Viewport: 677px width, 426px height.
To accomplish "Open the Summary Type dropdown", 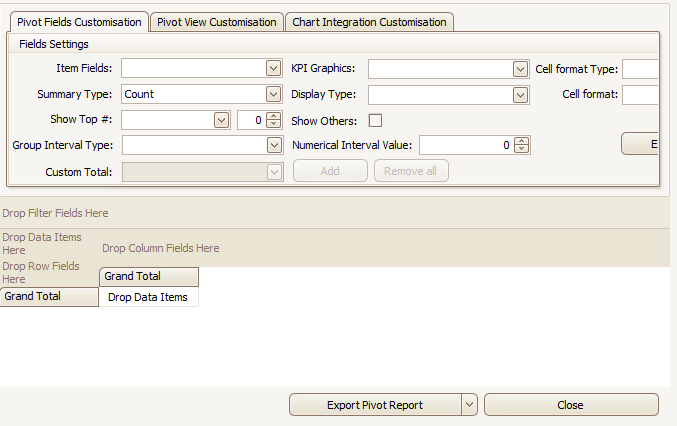I will pyautogui.click(x=273, y=94).
